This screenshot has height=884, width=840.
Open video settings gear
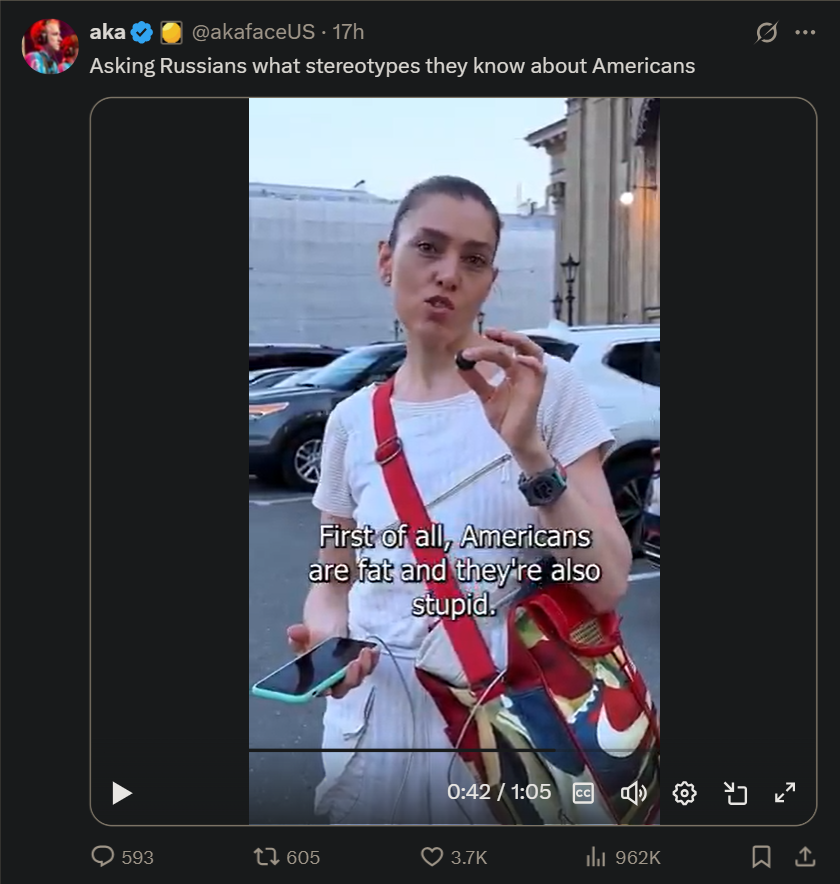tap(684, 793)
